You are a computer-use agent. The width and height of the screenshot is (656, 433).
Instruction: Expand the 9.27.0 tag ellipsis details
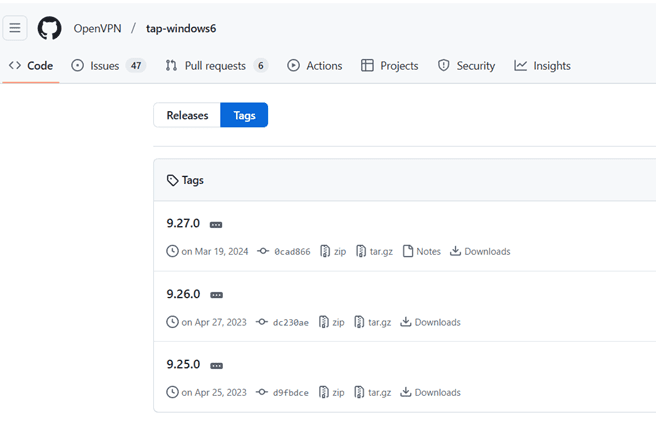coord(216,225)
